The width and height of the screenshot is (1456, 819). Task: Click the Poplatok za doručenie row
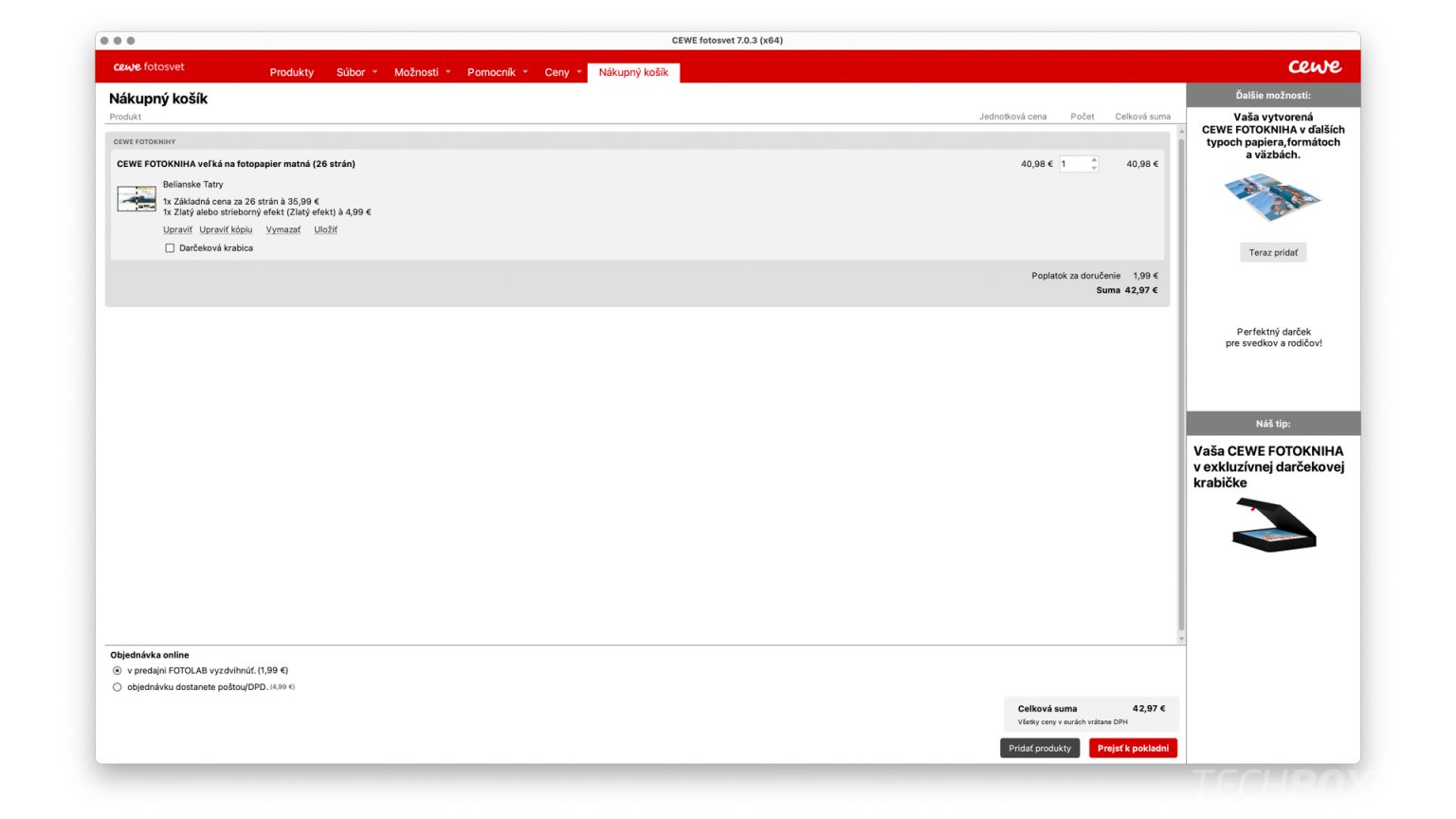(1095, 276)
